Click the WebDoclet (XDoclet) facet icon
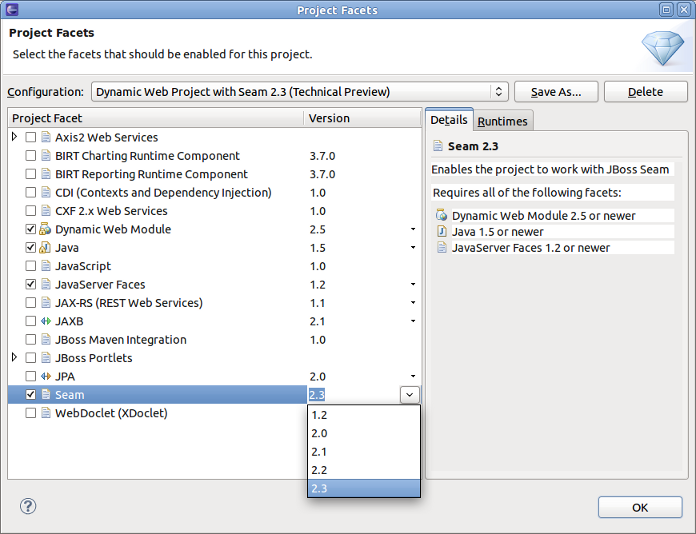696x534 pixels. click(x=46, y=413)
